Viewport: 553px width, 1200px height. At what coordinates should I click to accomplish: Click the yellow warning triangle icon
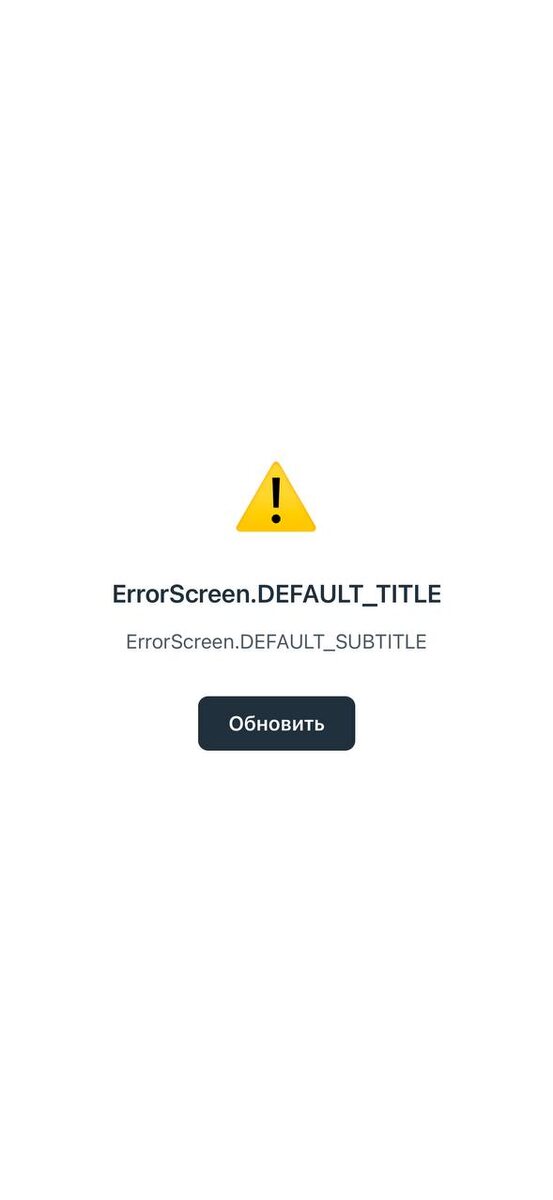[276, 497]
